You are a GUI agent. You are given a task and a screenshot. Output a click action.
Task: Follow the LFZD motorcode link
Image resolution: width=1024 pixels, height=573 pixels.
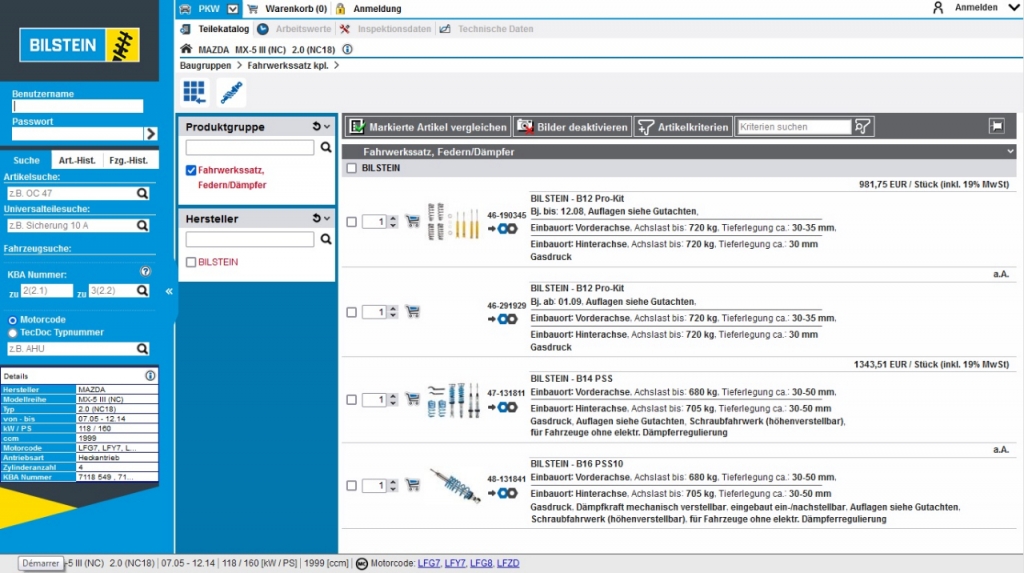coord(508,563)
